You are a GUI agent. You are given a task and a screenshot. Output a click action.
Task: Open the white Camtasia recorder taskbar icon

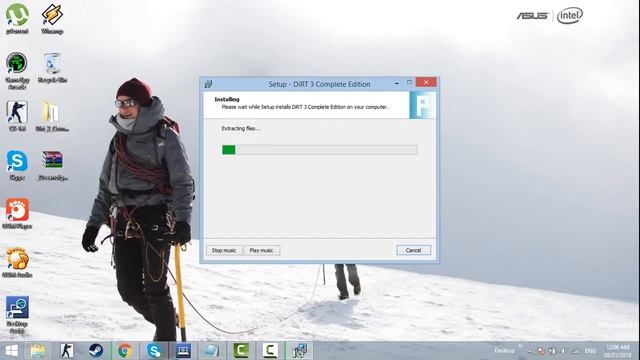coord(270,351)
